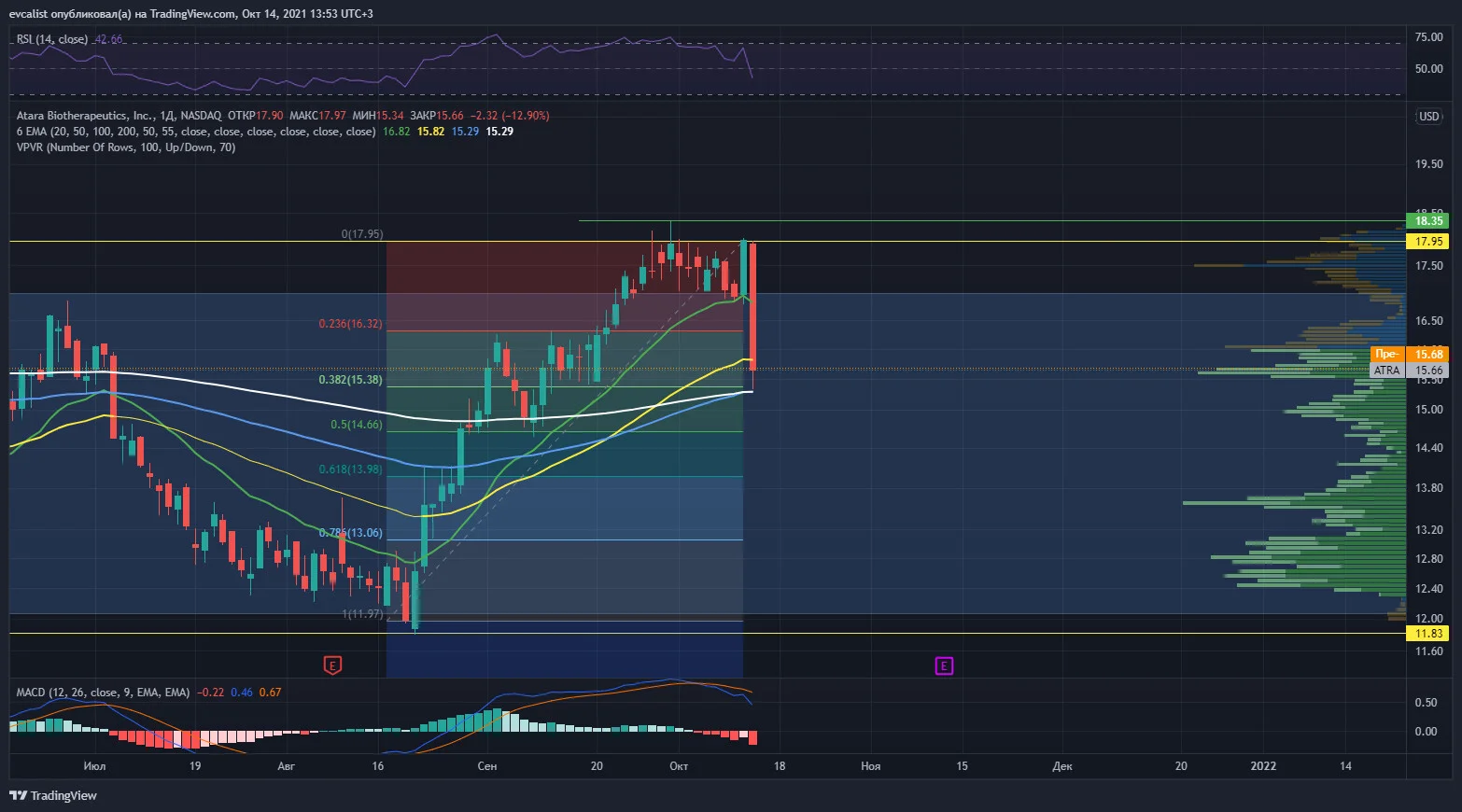Open the evcalist published on TradingView.com header text
Viewport: 1462px width, 812px height.
pos(190,14)
